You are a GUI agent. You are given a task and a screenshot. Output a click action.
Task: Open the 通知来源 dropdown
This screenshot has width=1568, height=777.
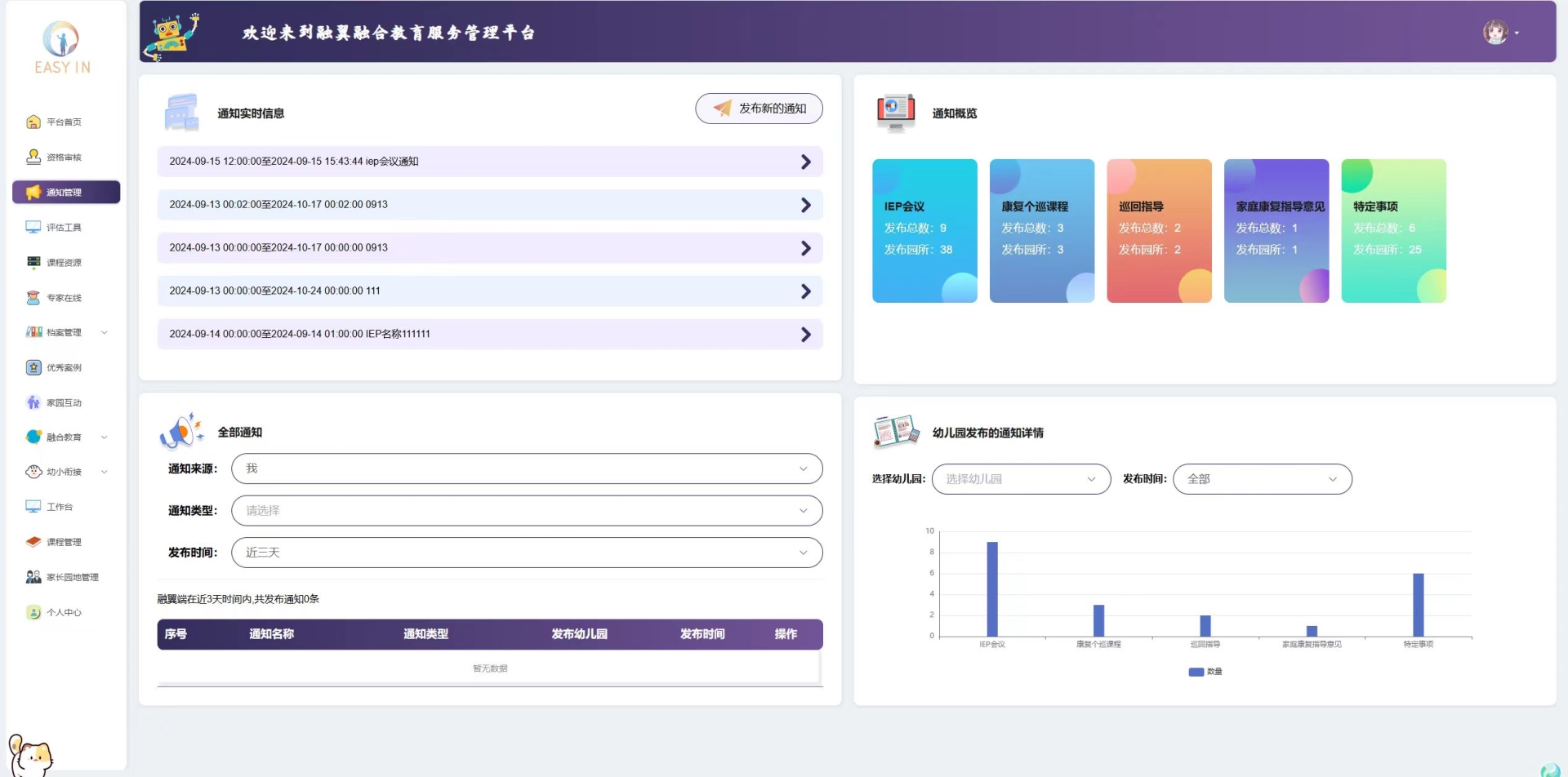tap(526, 468)
